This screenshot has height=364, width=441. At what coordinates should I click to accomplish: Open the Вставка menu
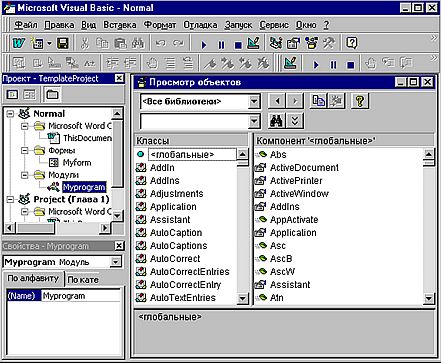(120, 25)
